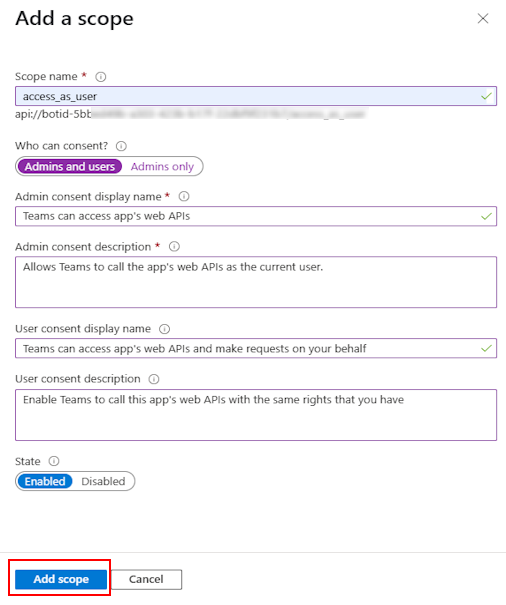Click the info icon beside Scope name
This screenshot has height=605, width=506.
[x=101, y=77]
